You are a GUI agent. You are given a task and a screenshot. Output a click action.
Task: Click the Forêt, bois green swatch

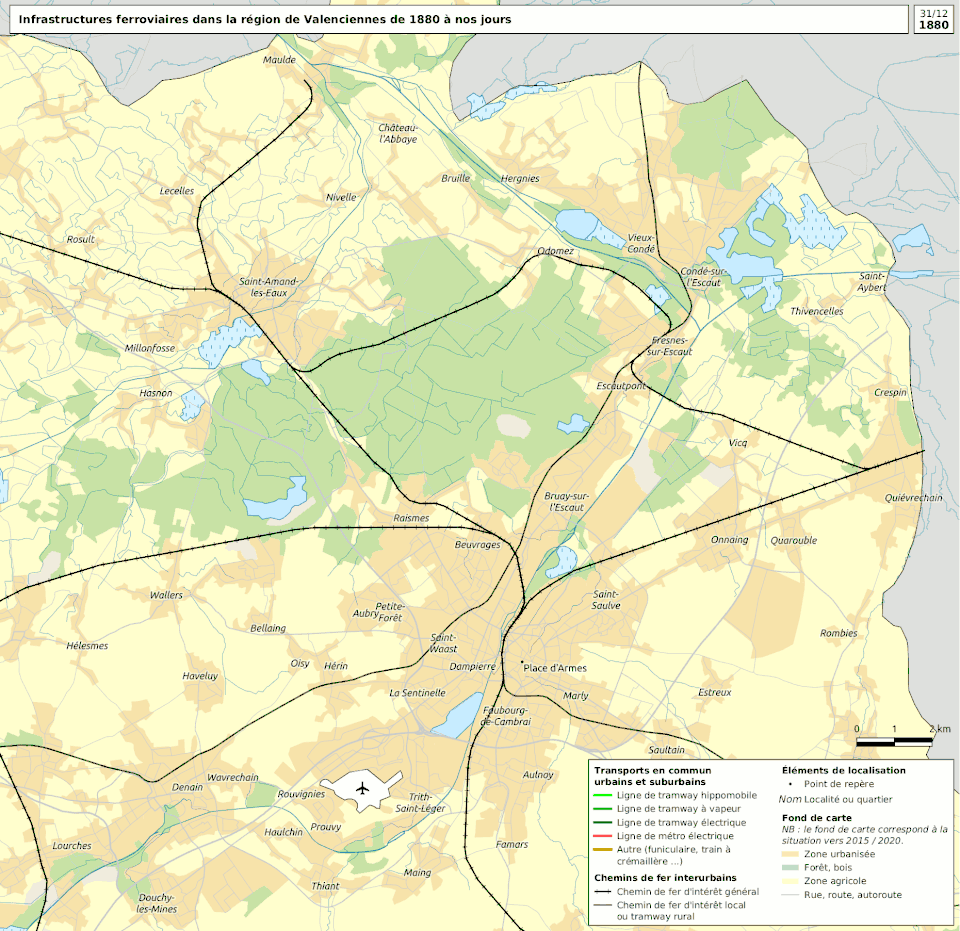click(789, 868)
